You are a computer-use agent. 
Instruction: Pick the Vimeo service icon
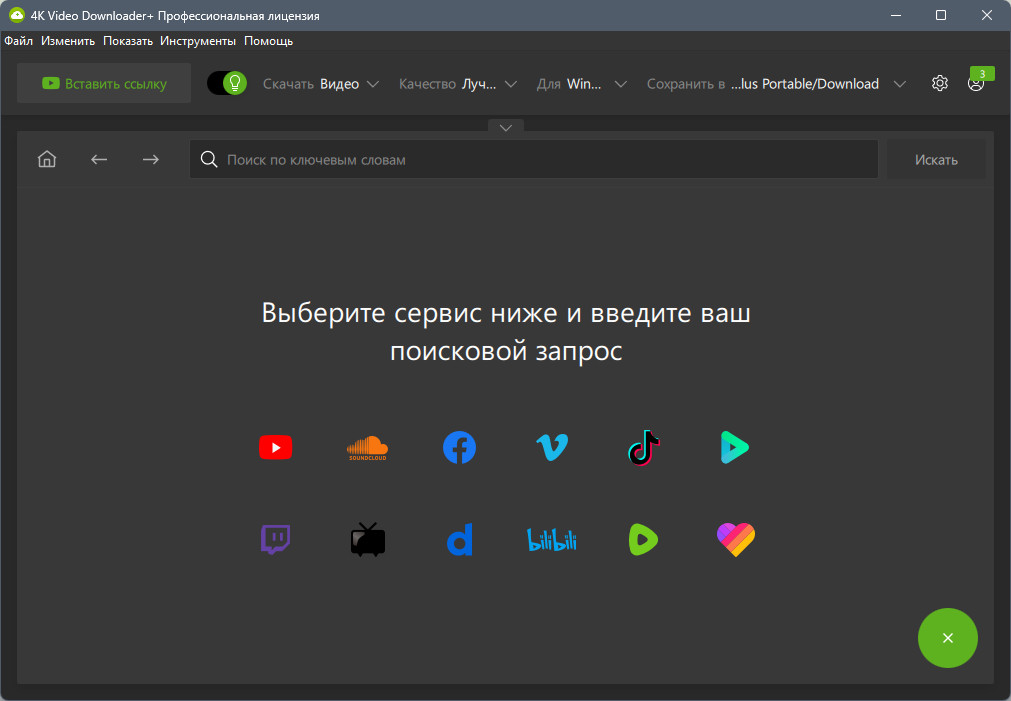pos(552,447)
